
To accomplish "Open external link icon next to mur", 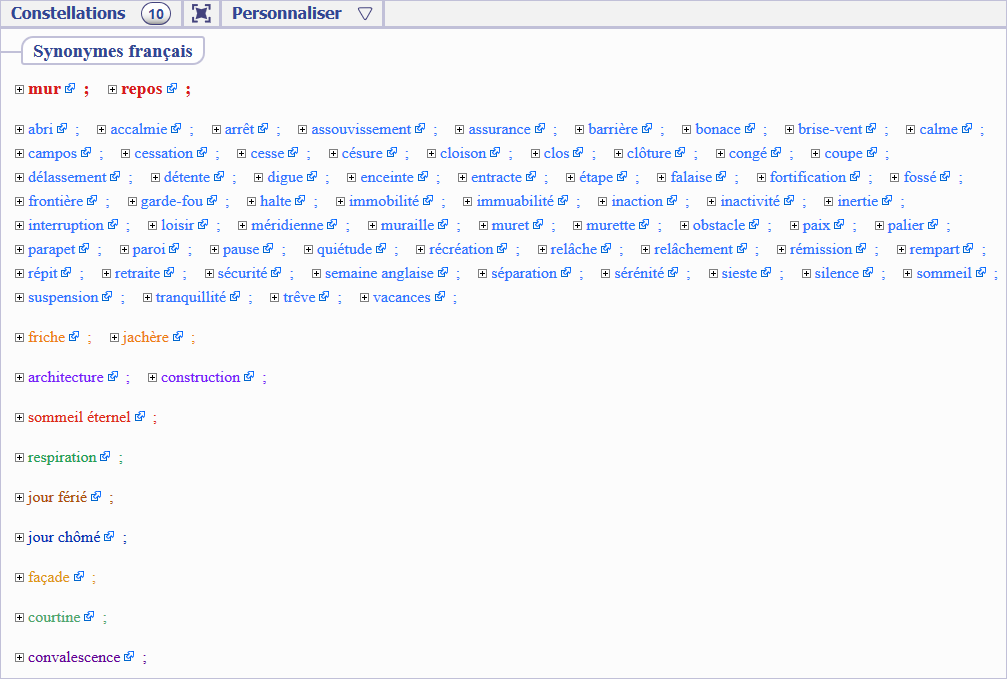I will (70, 89).
